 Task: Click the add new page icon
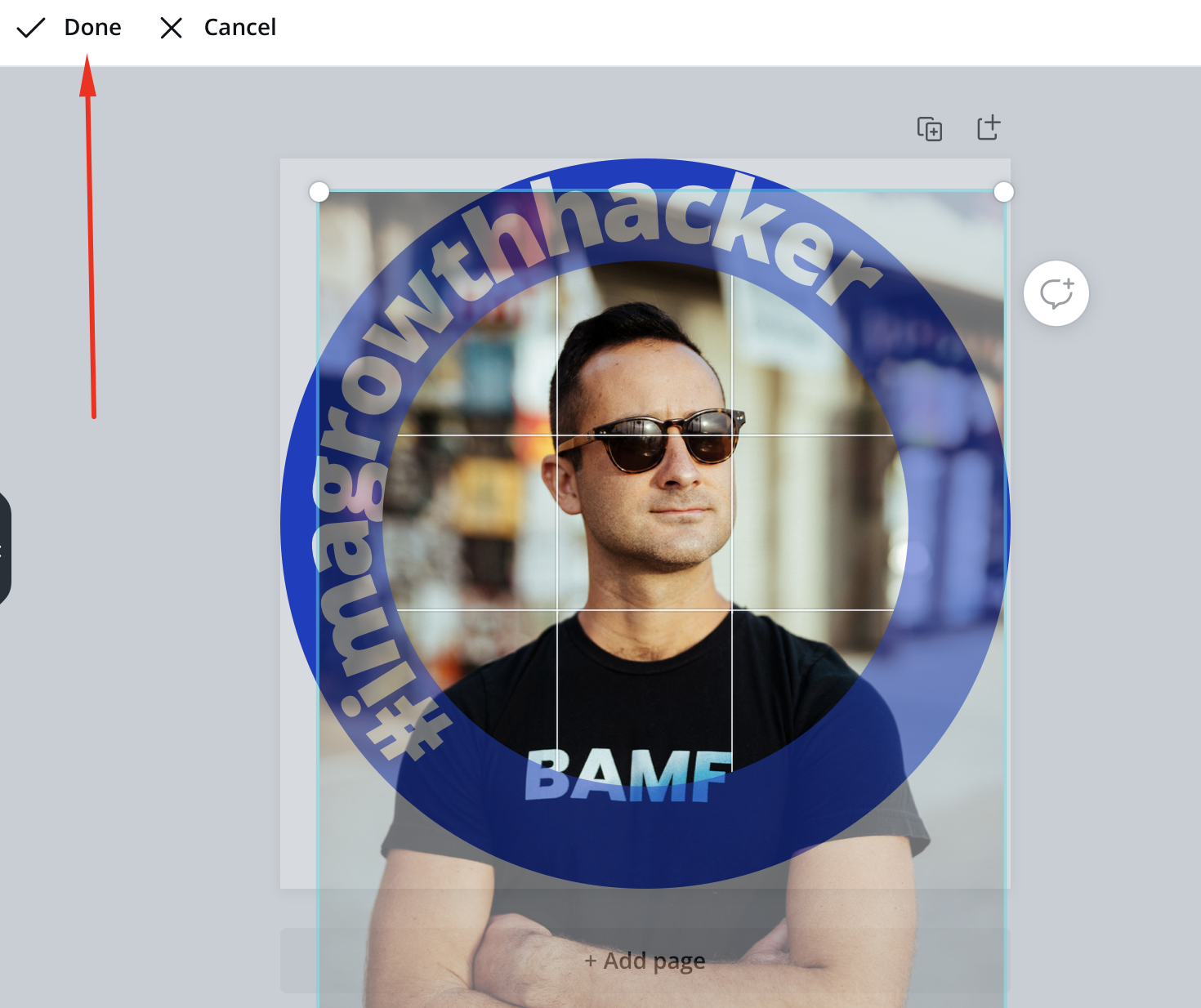(x=989, y=127)
